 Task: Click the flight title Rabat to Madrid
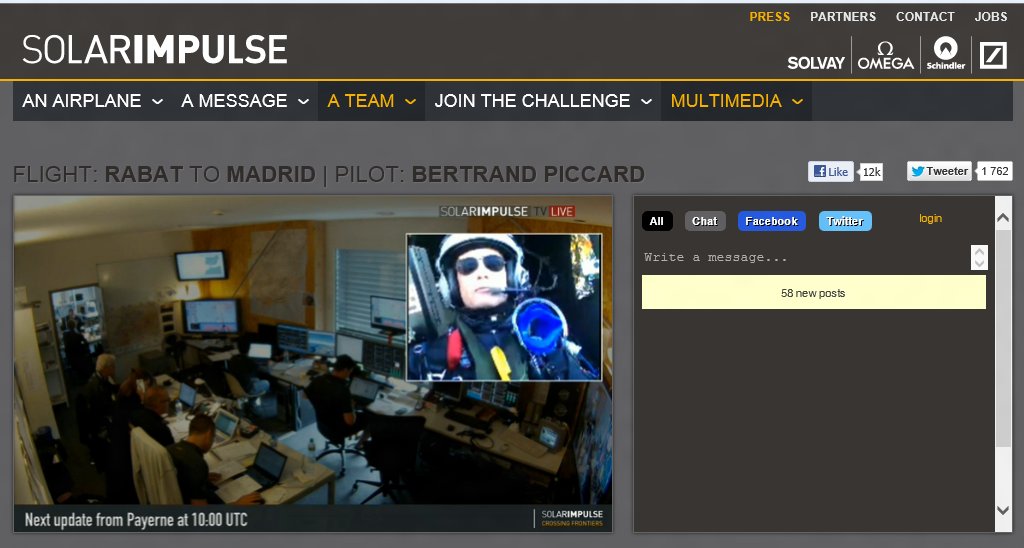click(210, 174)
